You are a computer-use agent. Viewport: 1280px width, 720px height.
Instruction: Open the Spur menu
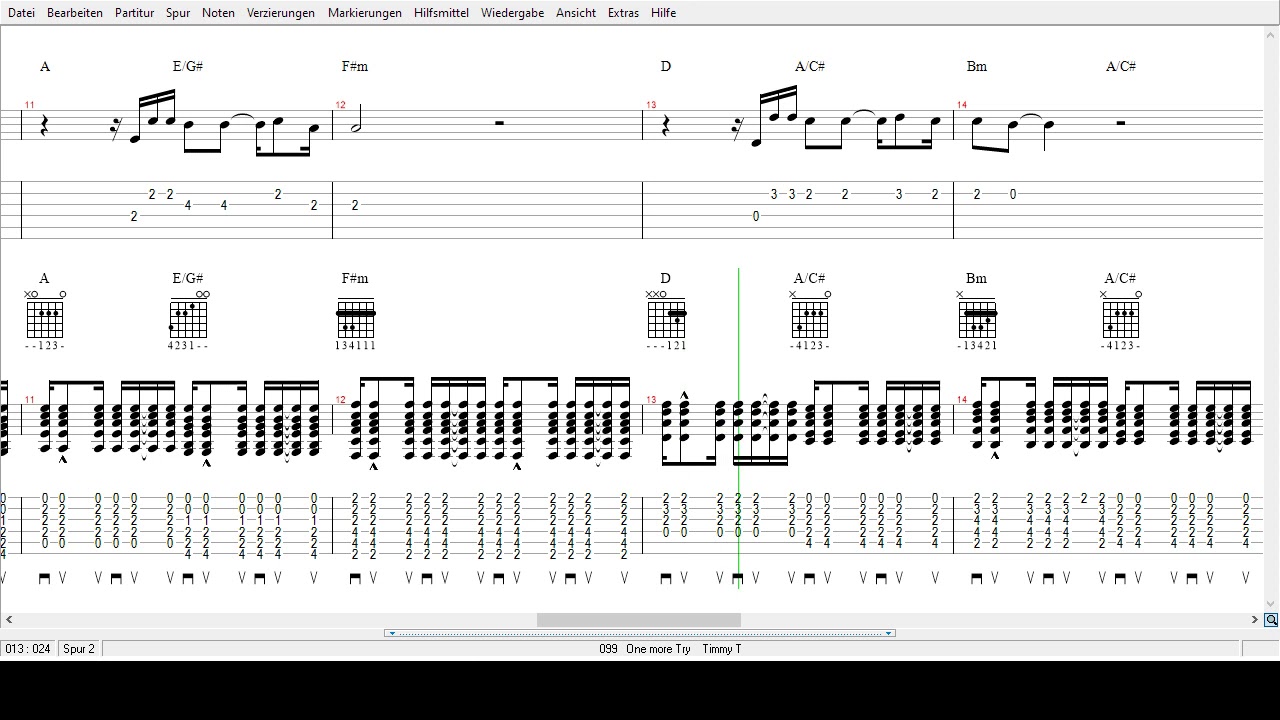click(178, 13)
